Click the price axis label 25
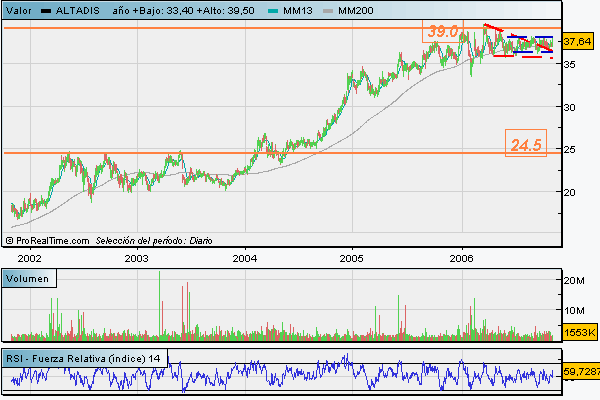600x400 pixels. point(569,149)
